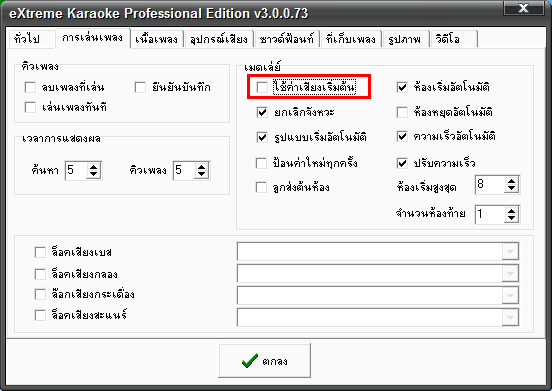
Task: Disable ปรับความเร็ว checkbox
Action: 402,163
